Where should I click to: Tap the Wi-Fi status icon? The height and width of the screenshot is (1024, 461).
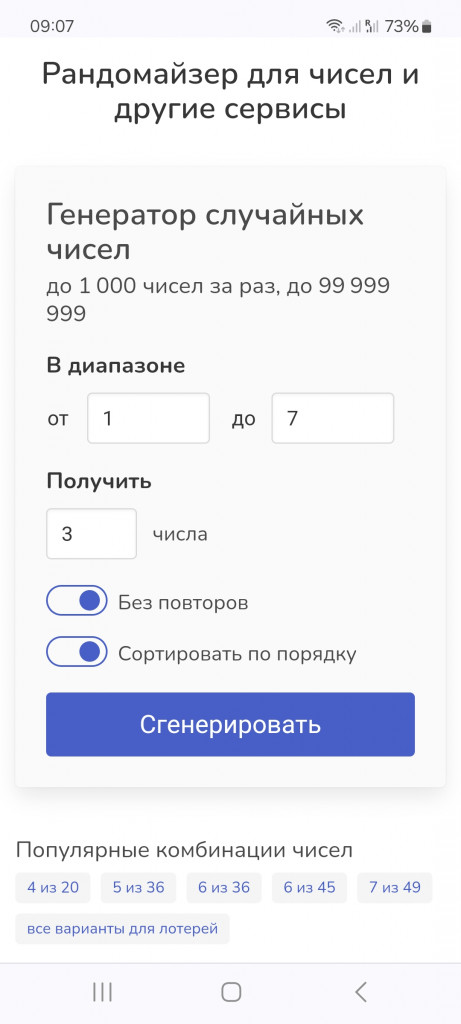[336, 27]
